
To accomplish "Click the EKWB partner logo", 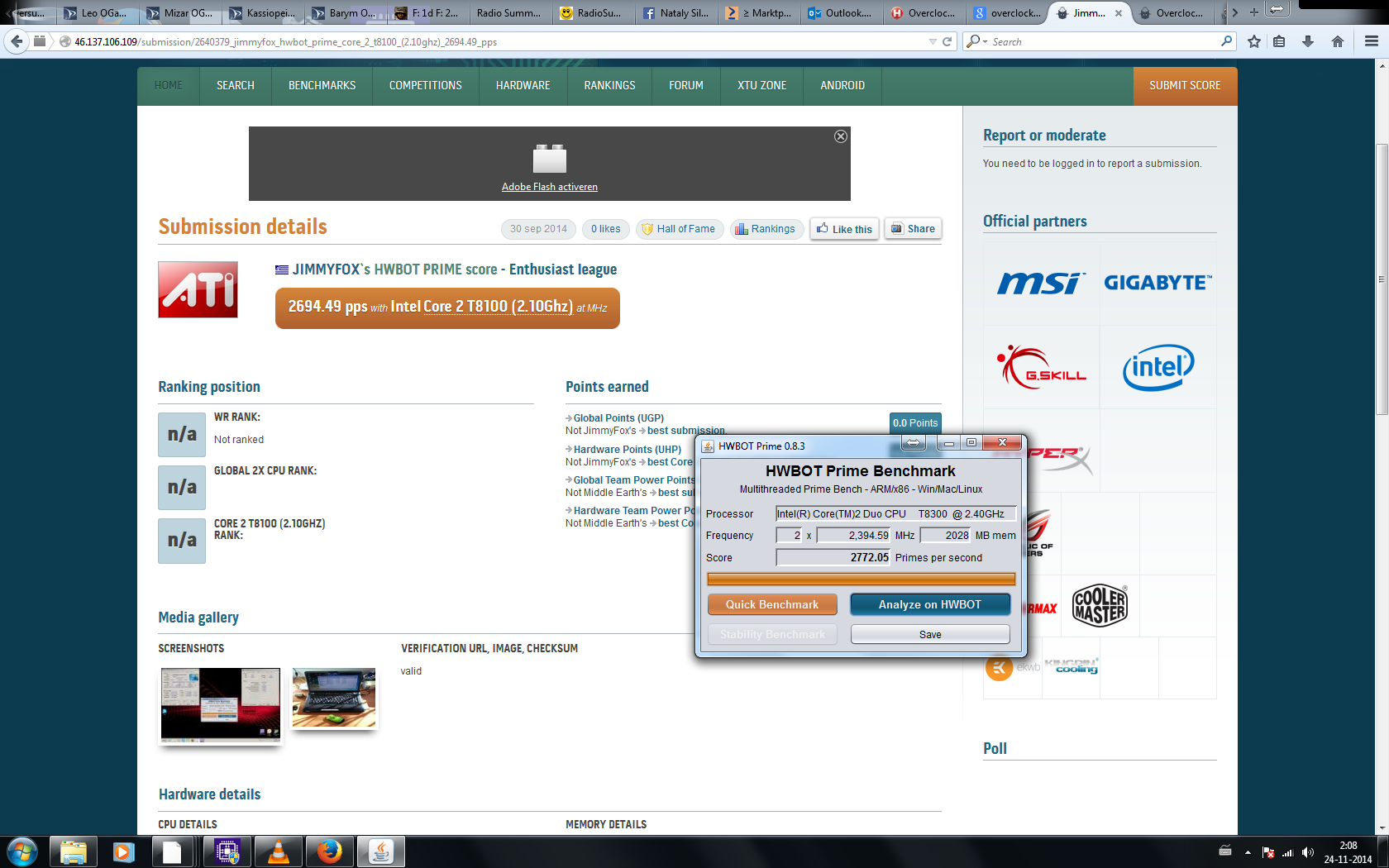I will [1012, 667].
